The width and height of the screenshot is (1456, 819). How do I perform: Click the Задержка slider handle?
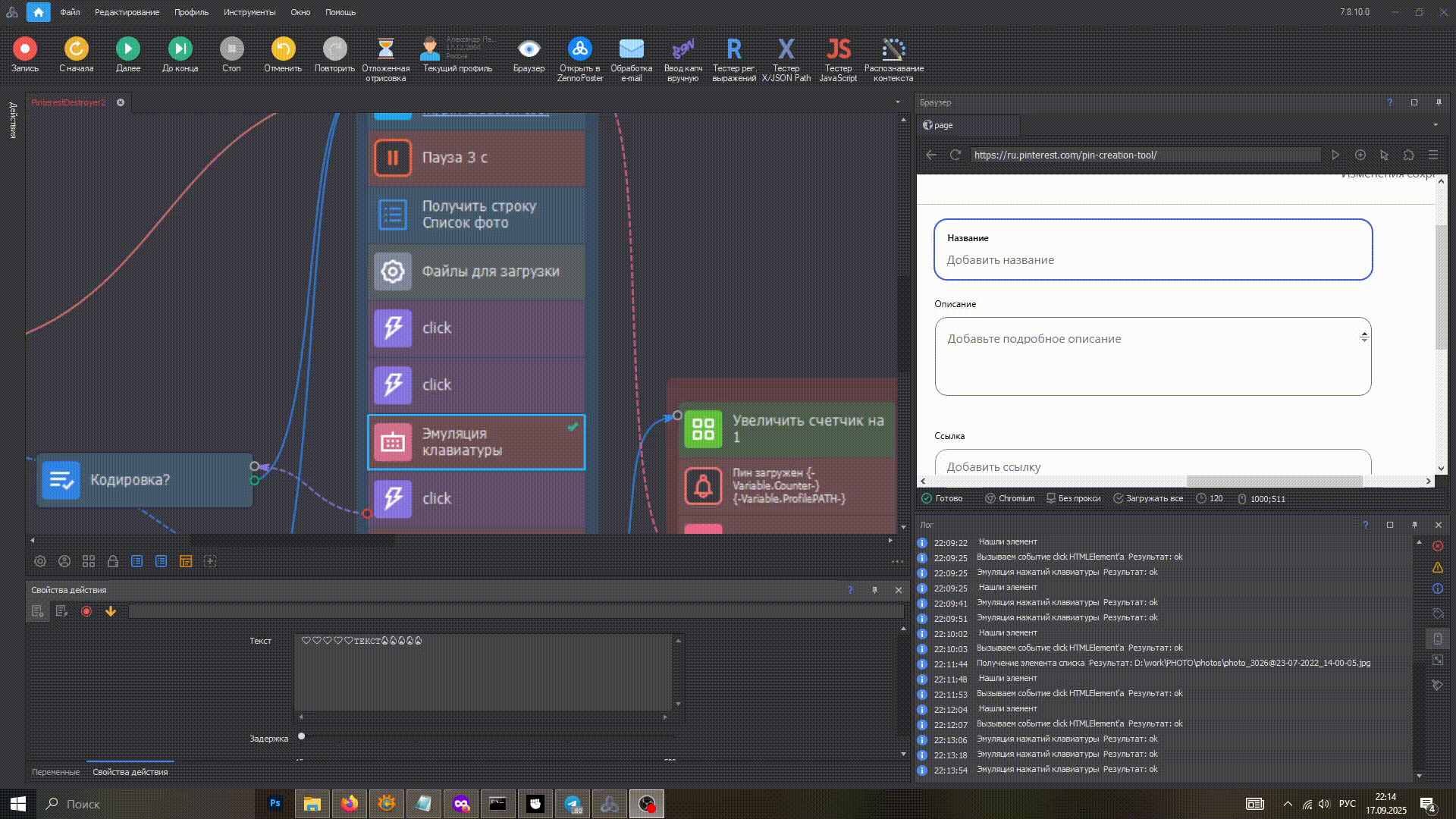coord(302,736)
